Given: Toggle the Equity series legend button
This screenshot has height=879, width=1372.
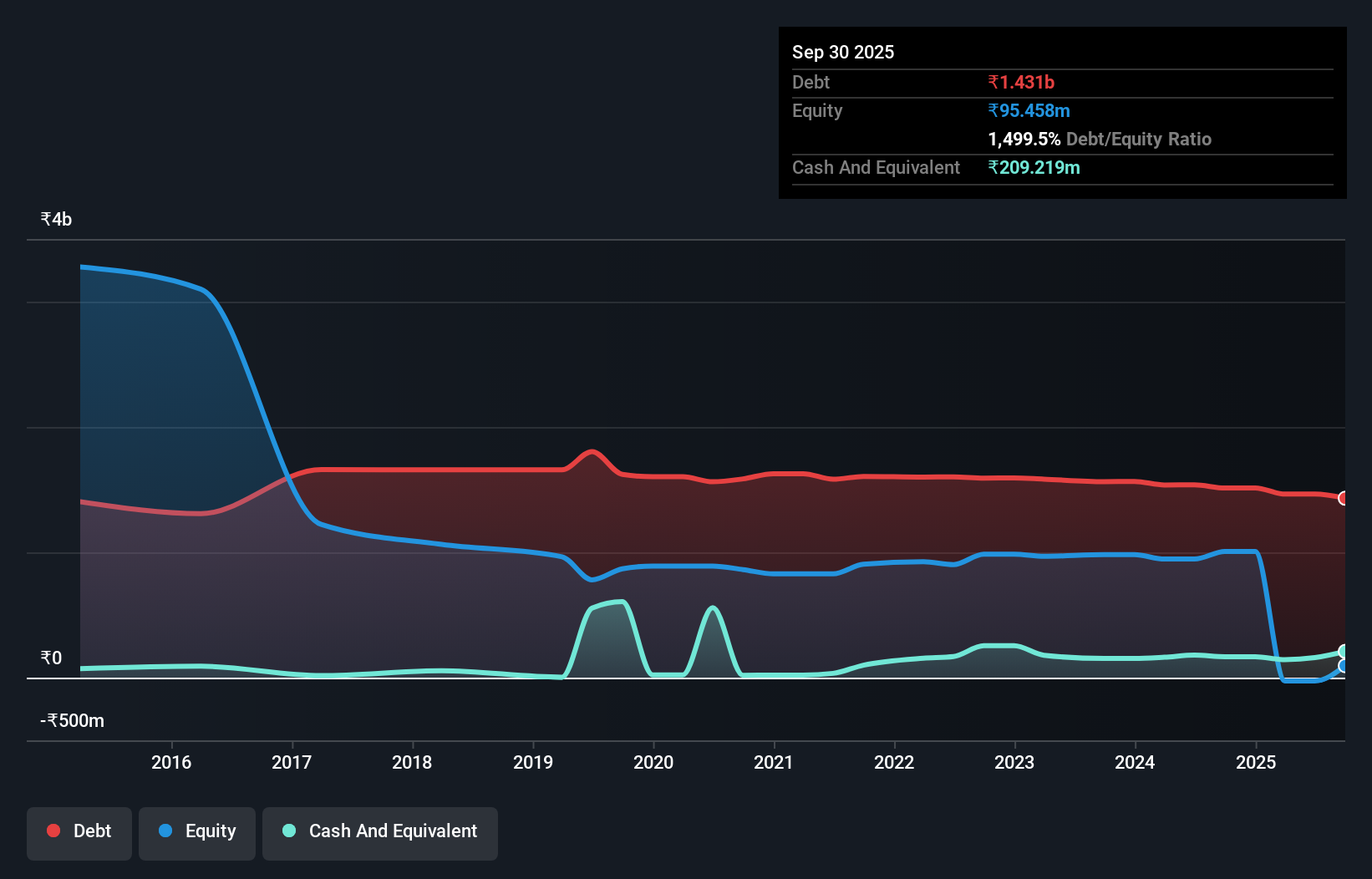Looking at the screenshot, I should [197, 833].
